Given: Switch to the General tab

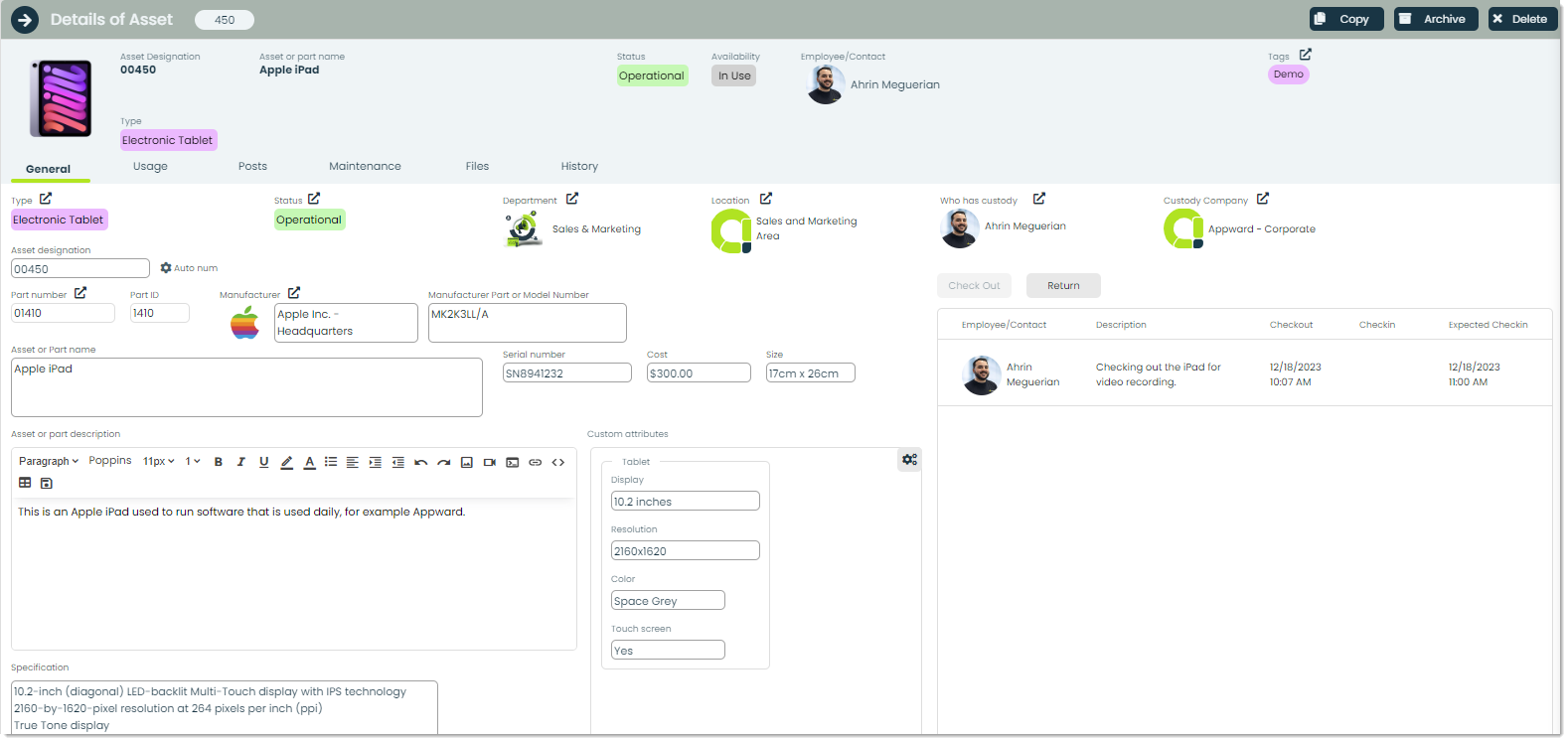Looking at the screenshot, I should click(49, 169).
